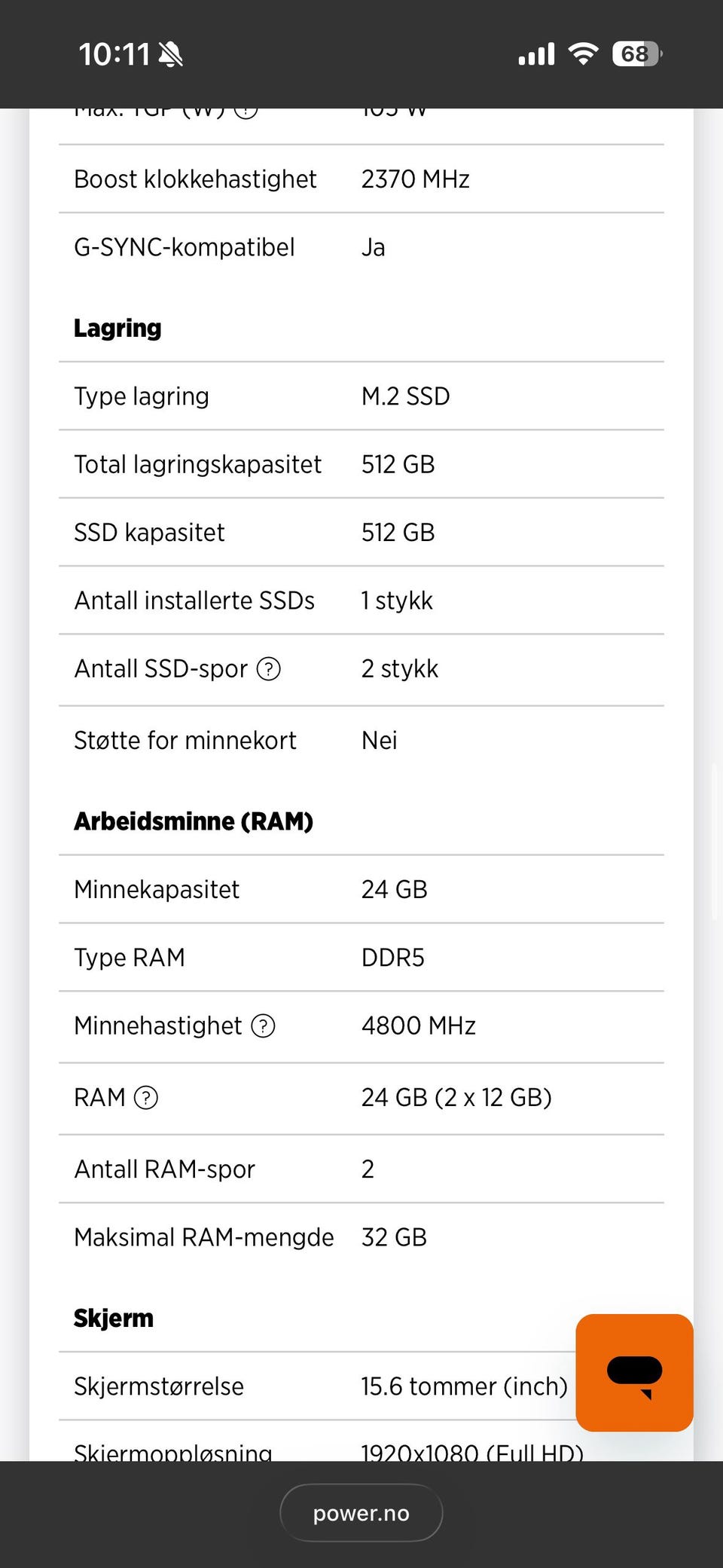Tap the help icon beside Minnehastighet

pos(263,1026)
